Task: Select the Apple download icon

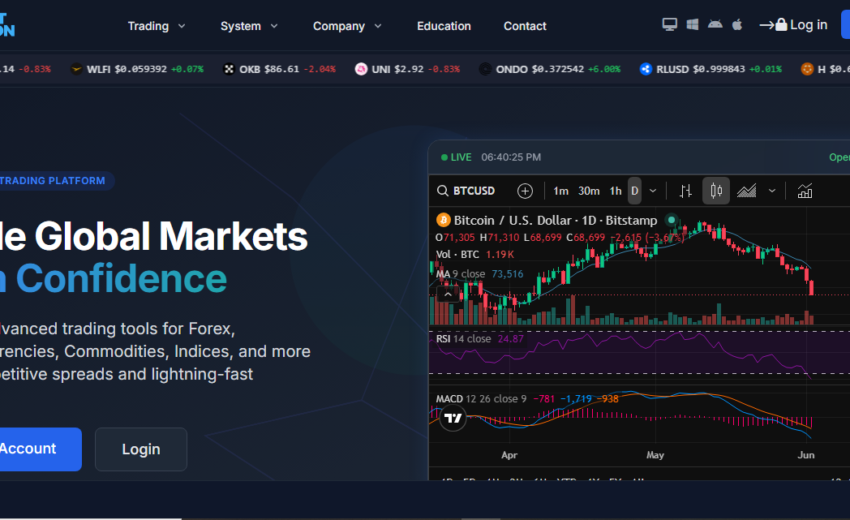Action: coord(737,24)
